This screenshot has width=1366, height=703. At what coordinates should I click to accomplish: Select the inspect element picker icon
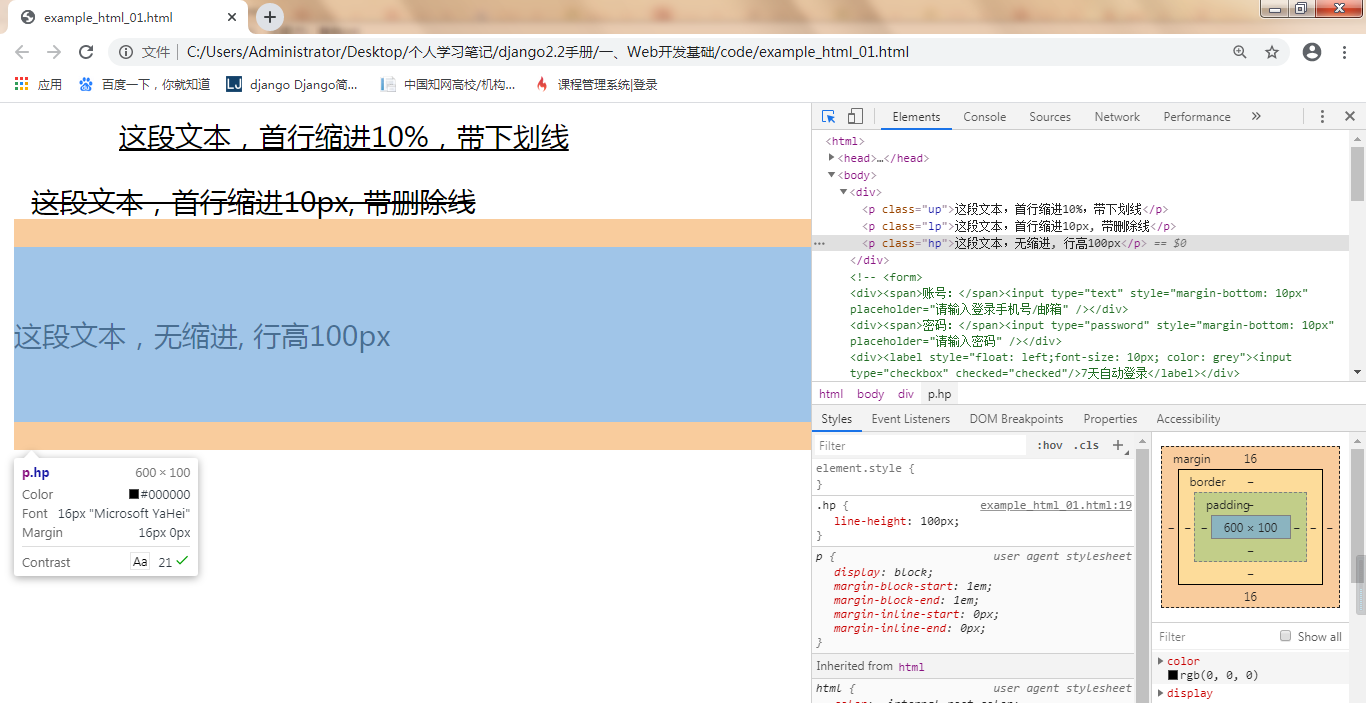tap(829, 116)
